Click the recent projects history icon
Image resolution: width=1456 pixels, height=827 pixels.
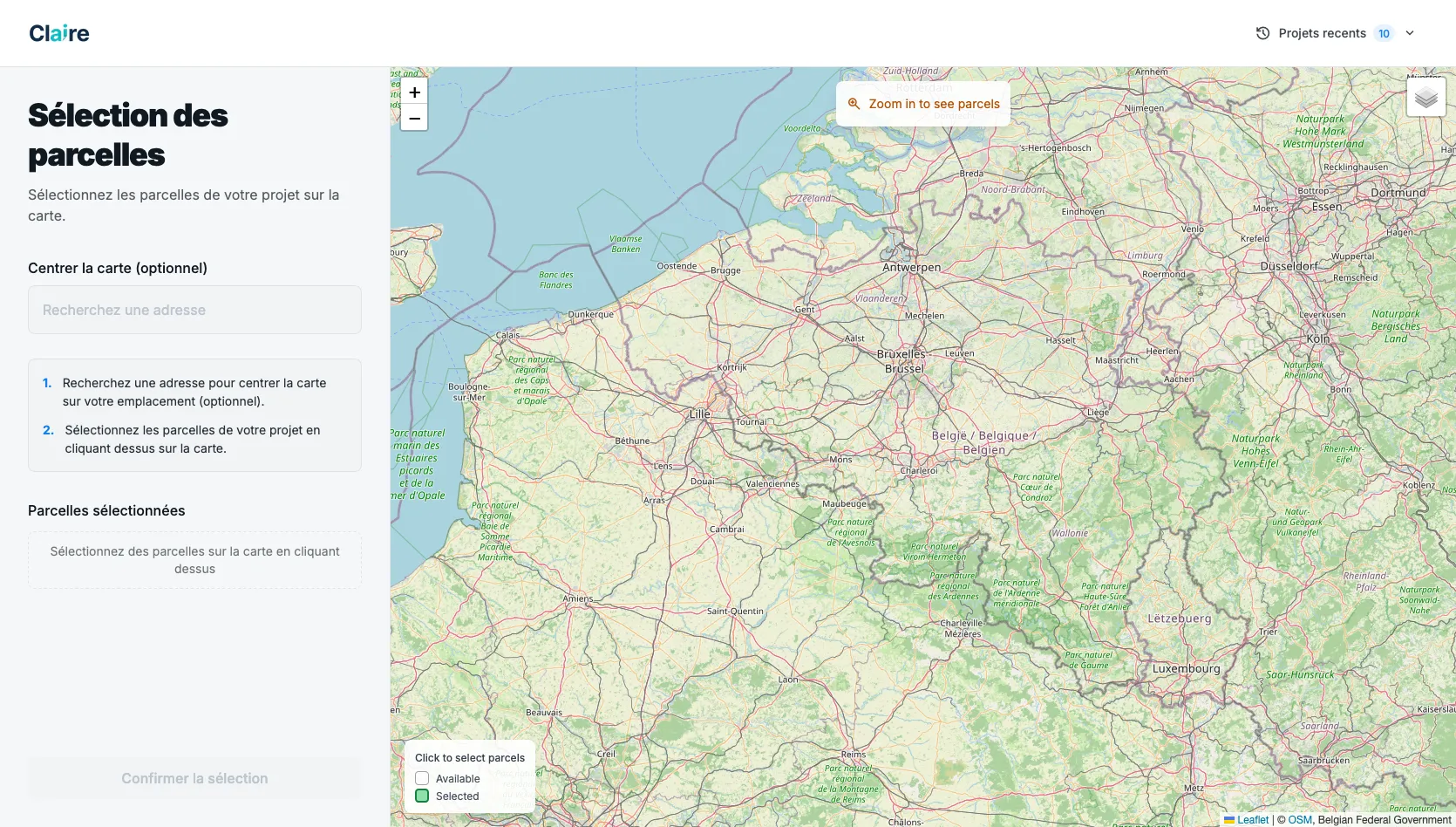(1262, 33)
